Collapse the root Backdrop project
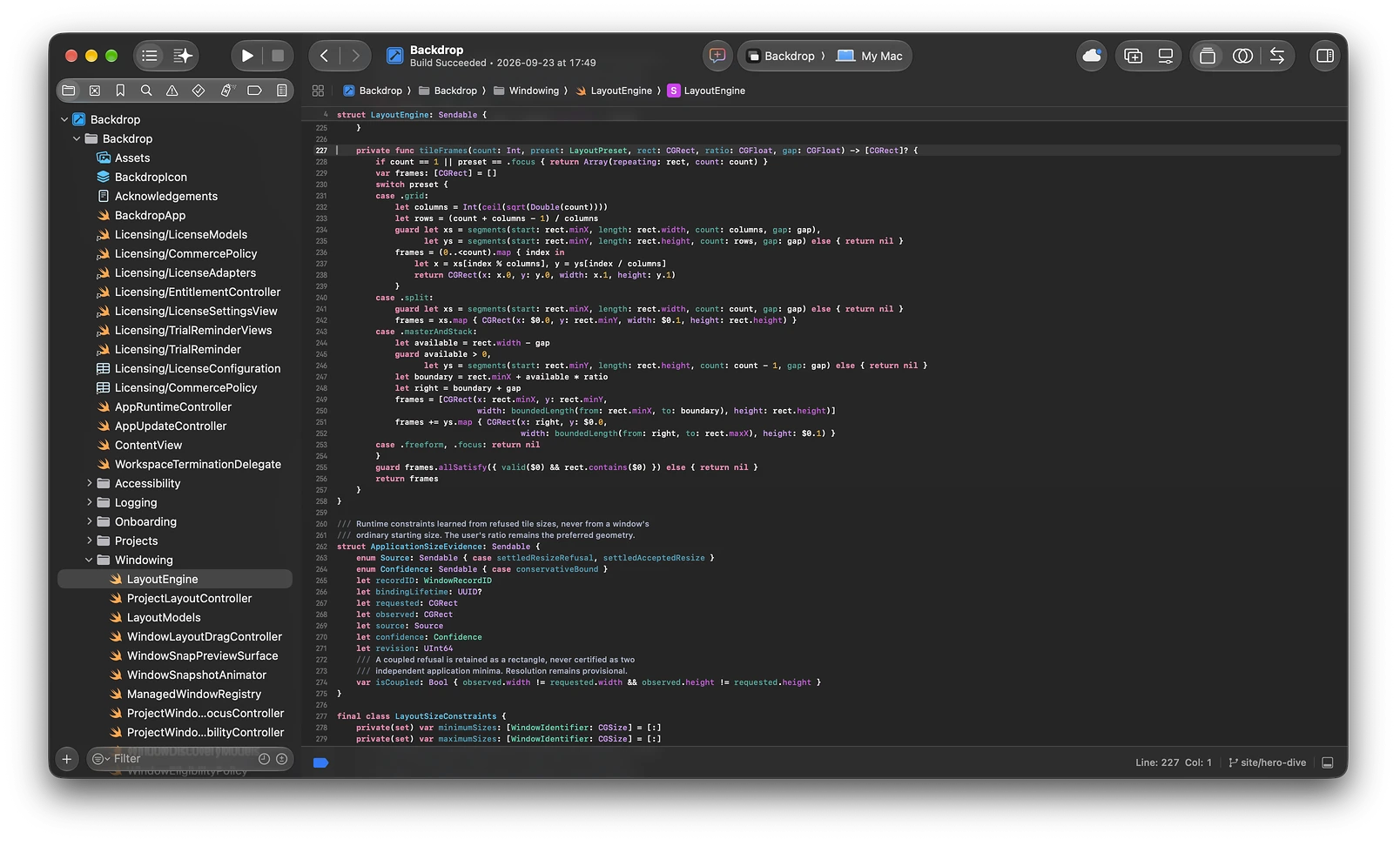The image size is (1400, 846). point(64,120)
